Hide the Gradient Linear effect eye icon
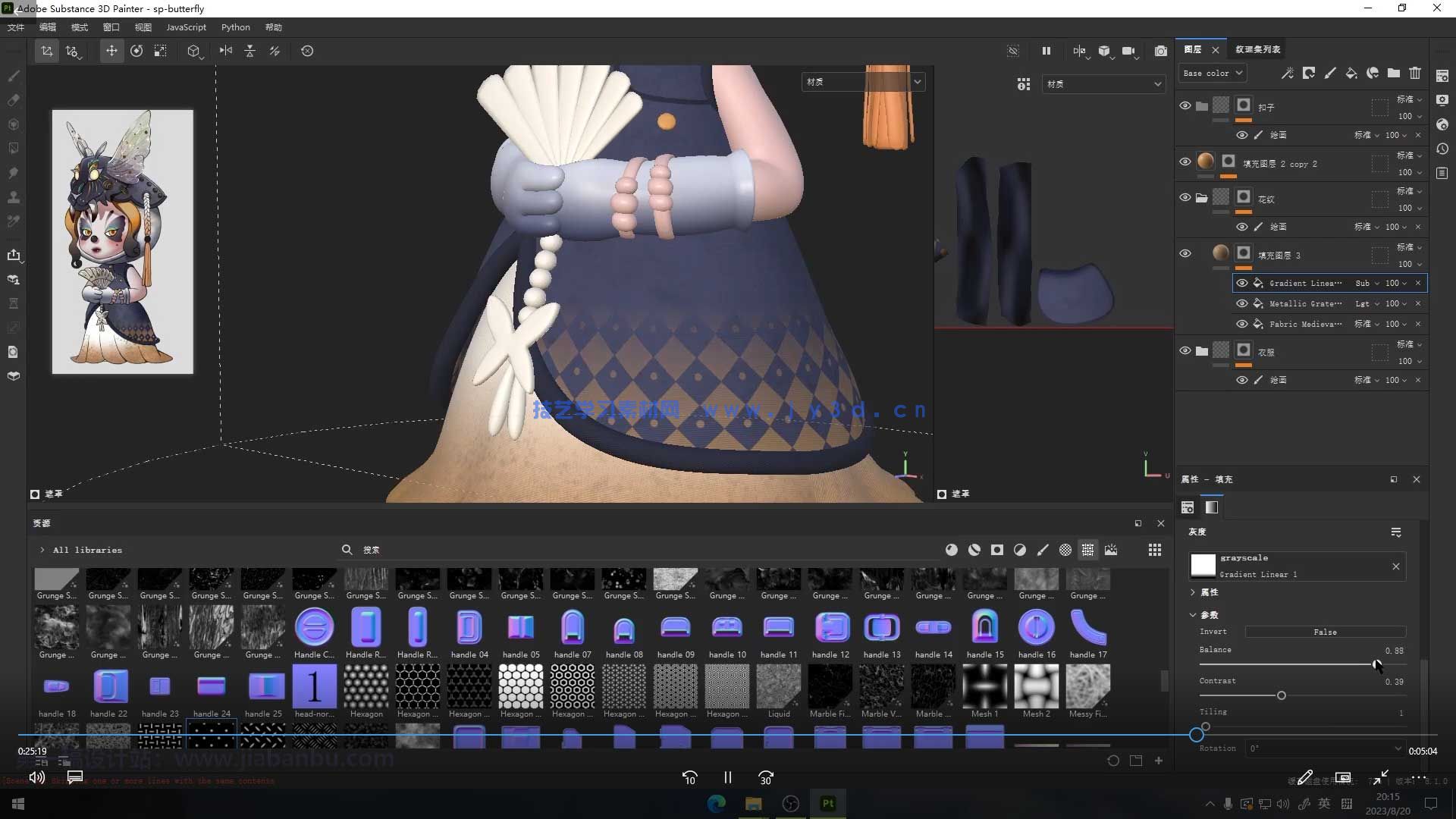Screen dimensions: 1456x819 click(1241, 283)
